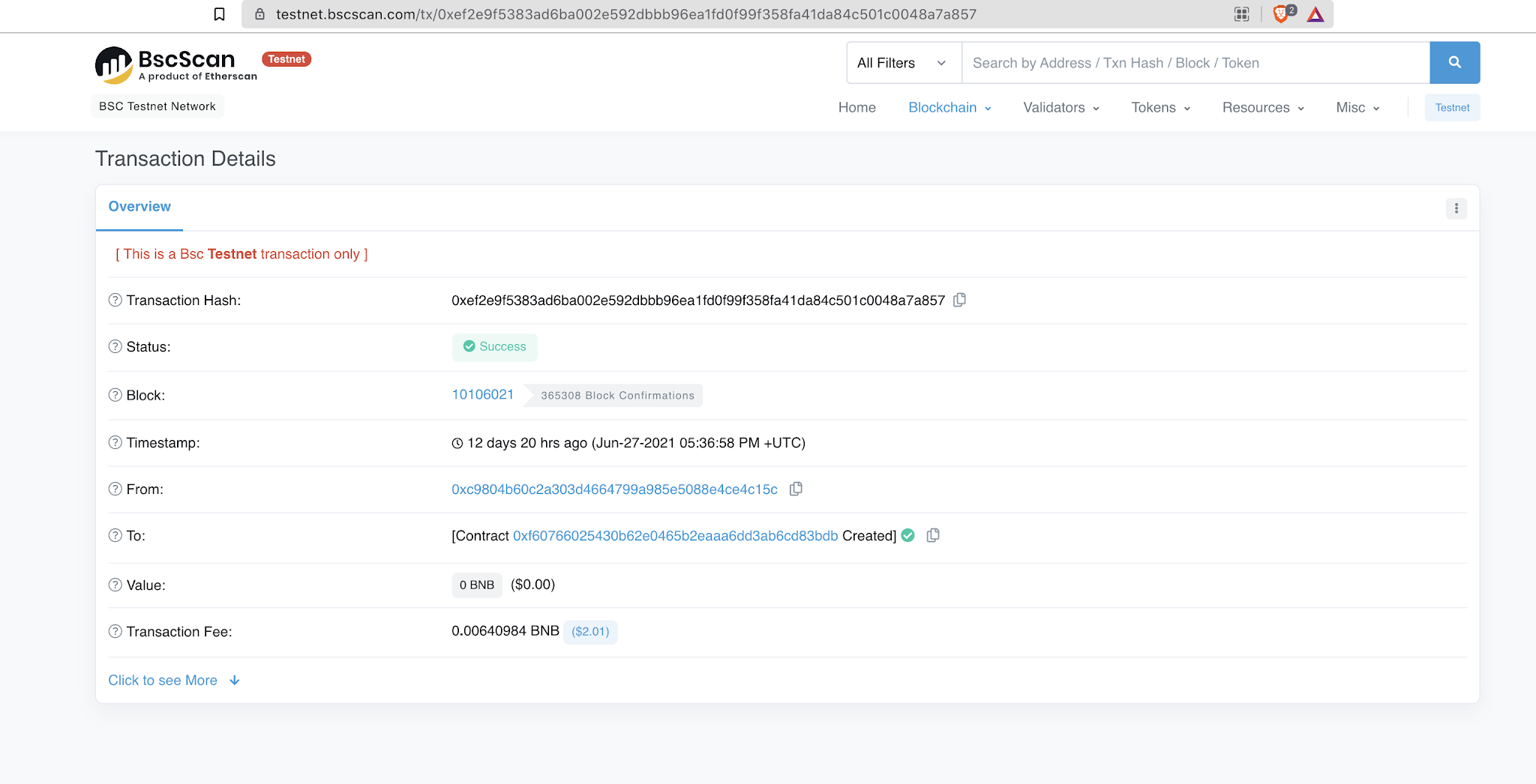Click the question mark next to Transaction Fee

point(115,631)
